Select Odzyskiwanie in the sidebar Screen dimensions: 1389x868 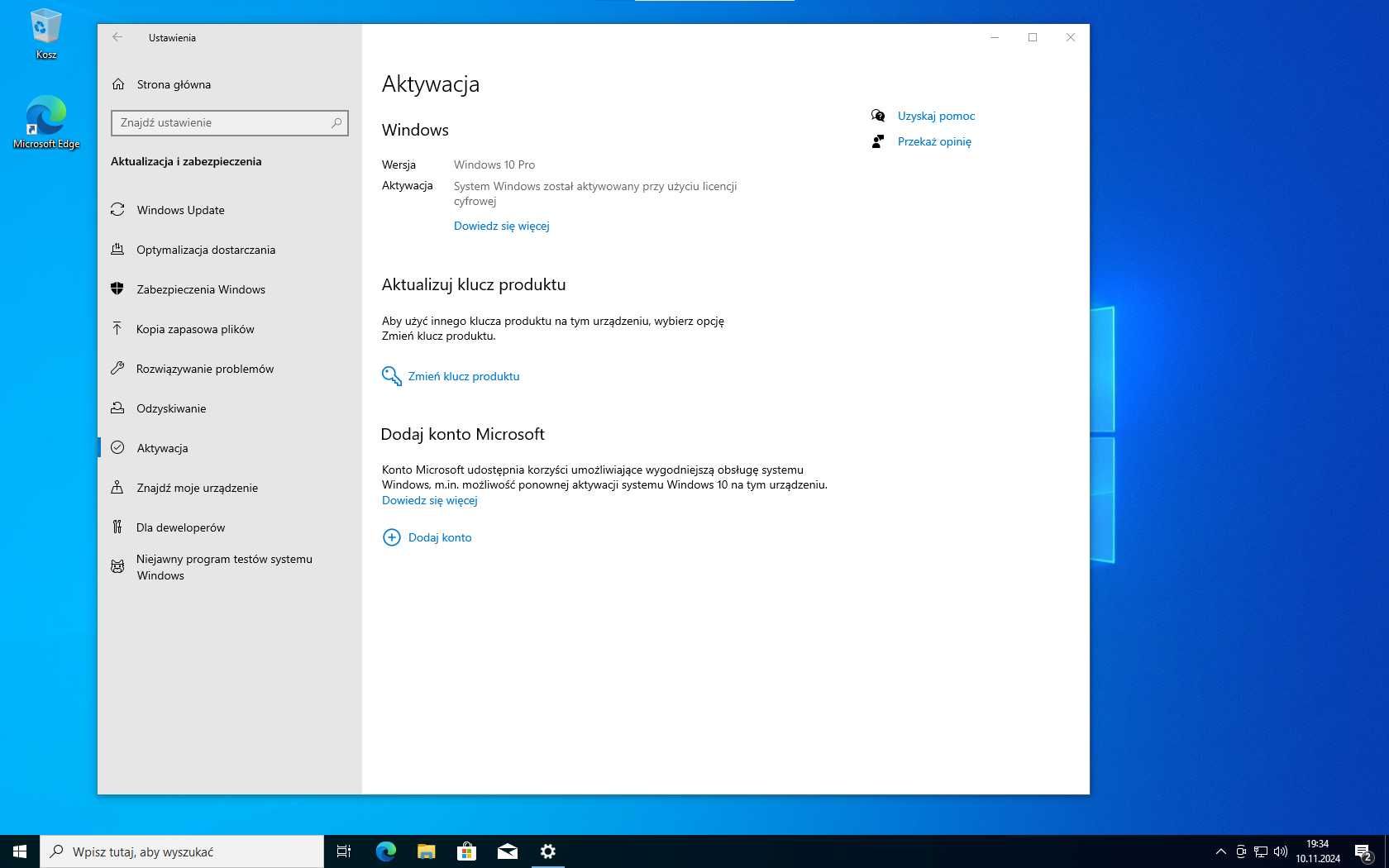coord(230,408)
